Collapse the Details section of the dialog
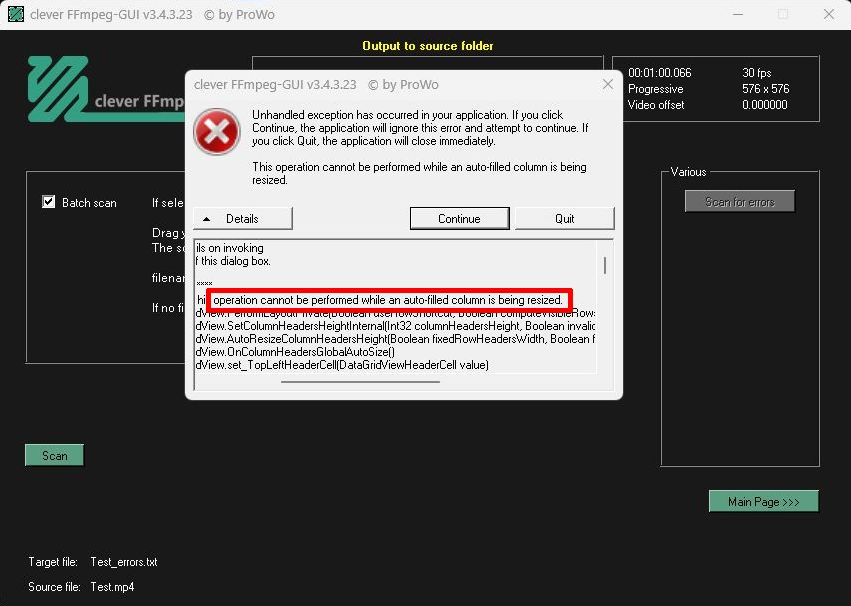The image size is (851, 606). pyautogui.click(x=243, y=219)
